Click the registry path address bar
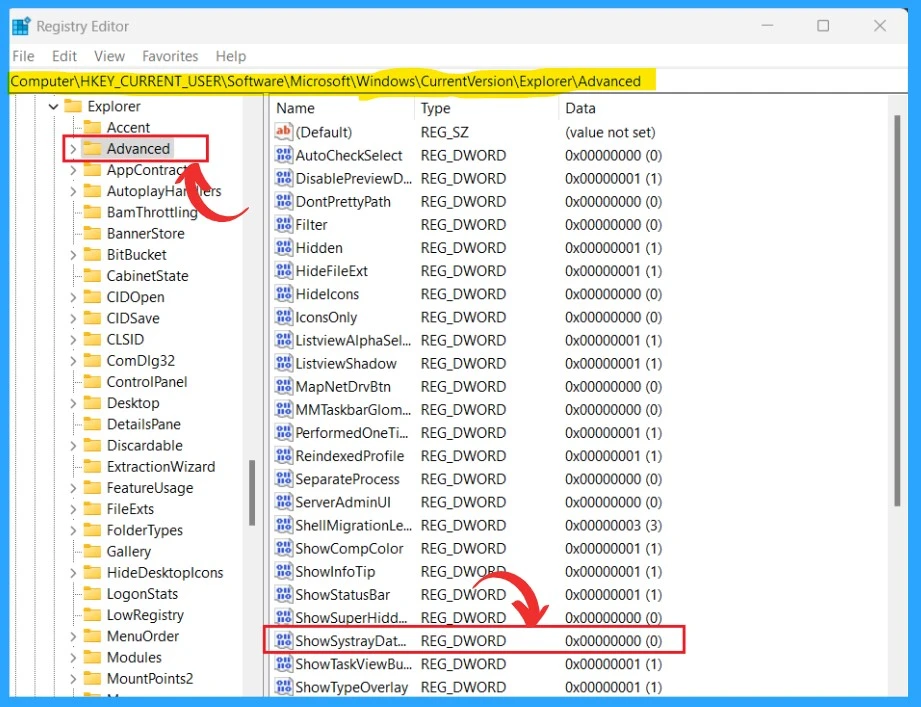Screen dimensions: 921x707 (458, 81)
